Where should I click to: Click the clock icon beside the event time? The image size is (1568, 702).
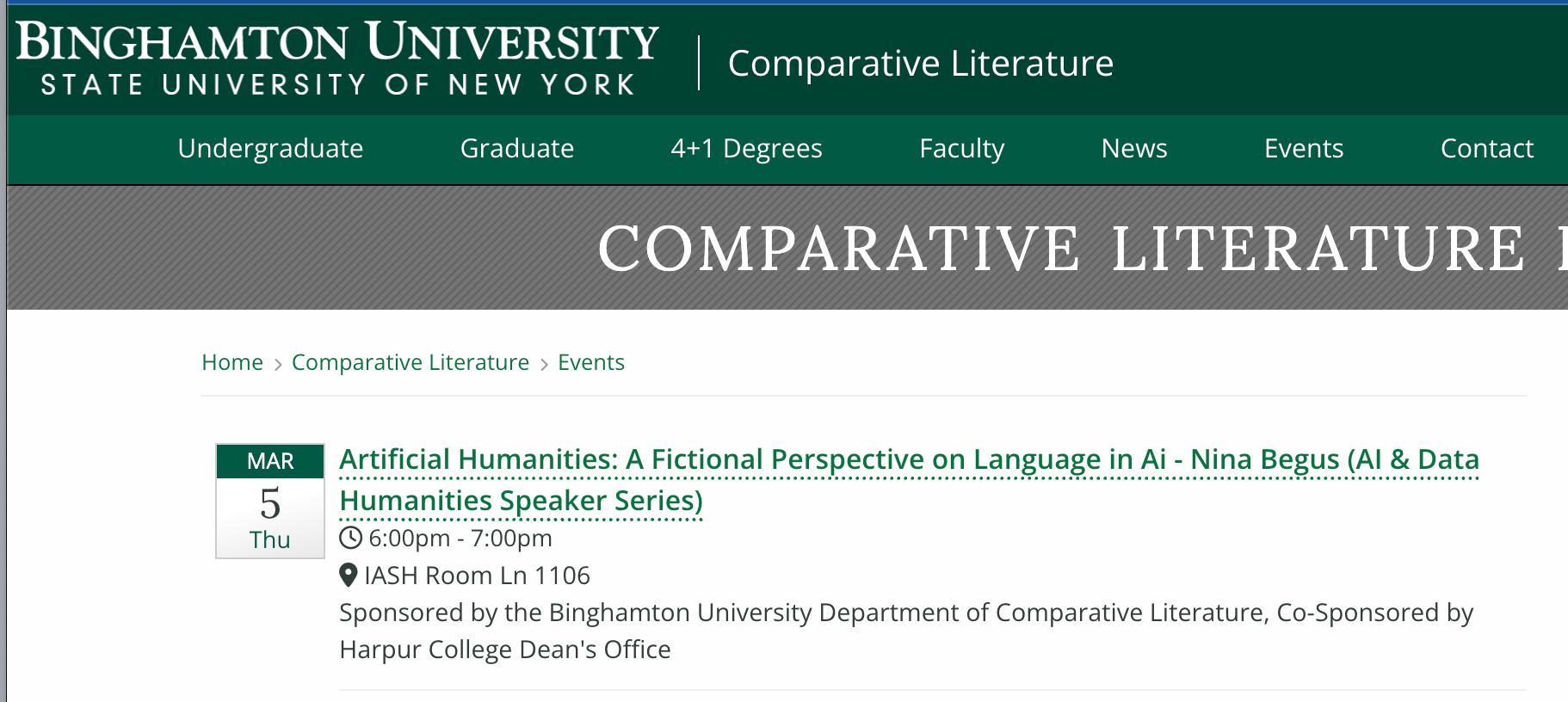tap(350, 539)
